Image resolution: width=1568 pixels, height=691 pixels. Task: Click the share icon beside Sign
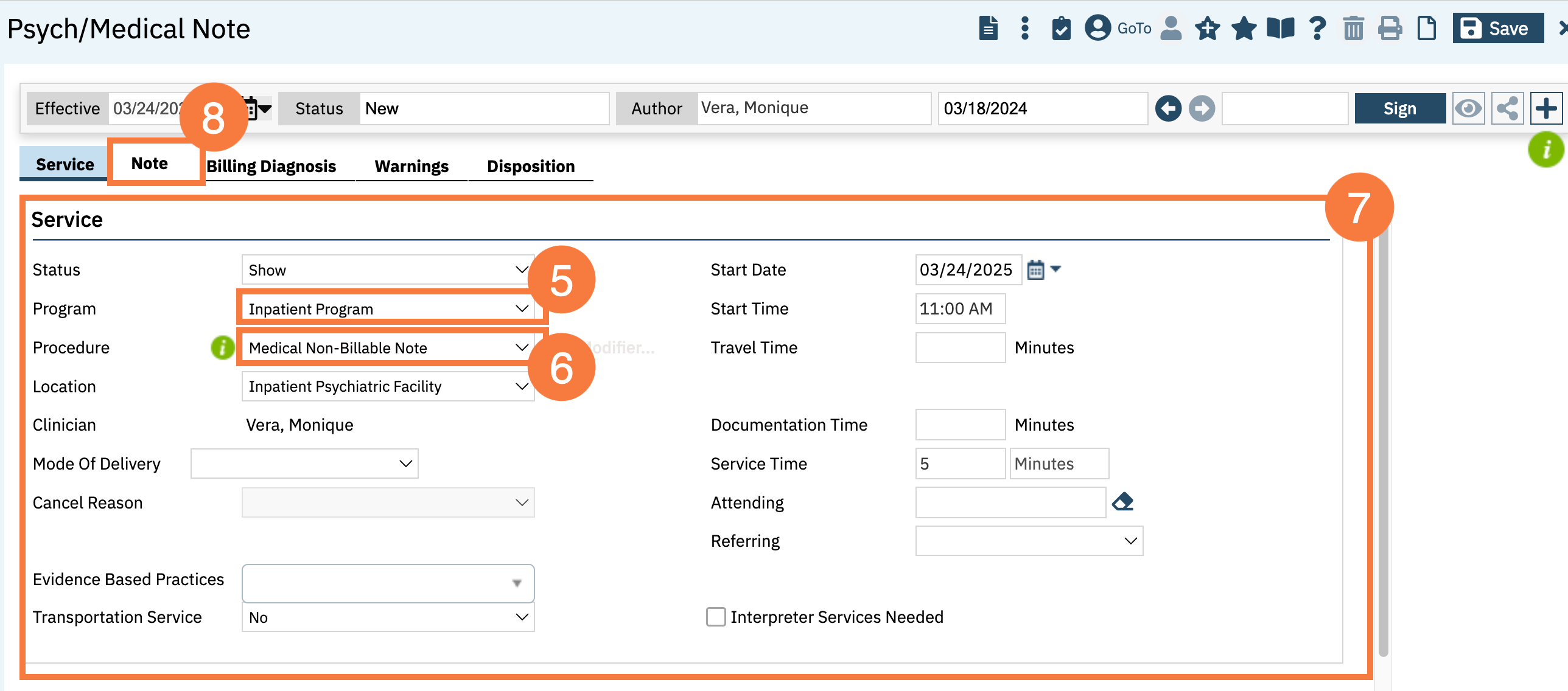(x=1507, y=109)
